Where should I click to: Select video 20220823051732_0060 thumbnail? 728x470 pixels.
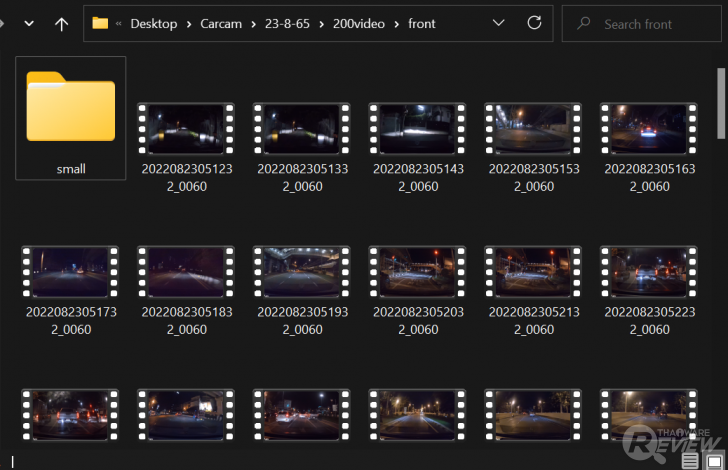pyautogui.click(x=70, y=272)
